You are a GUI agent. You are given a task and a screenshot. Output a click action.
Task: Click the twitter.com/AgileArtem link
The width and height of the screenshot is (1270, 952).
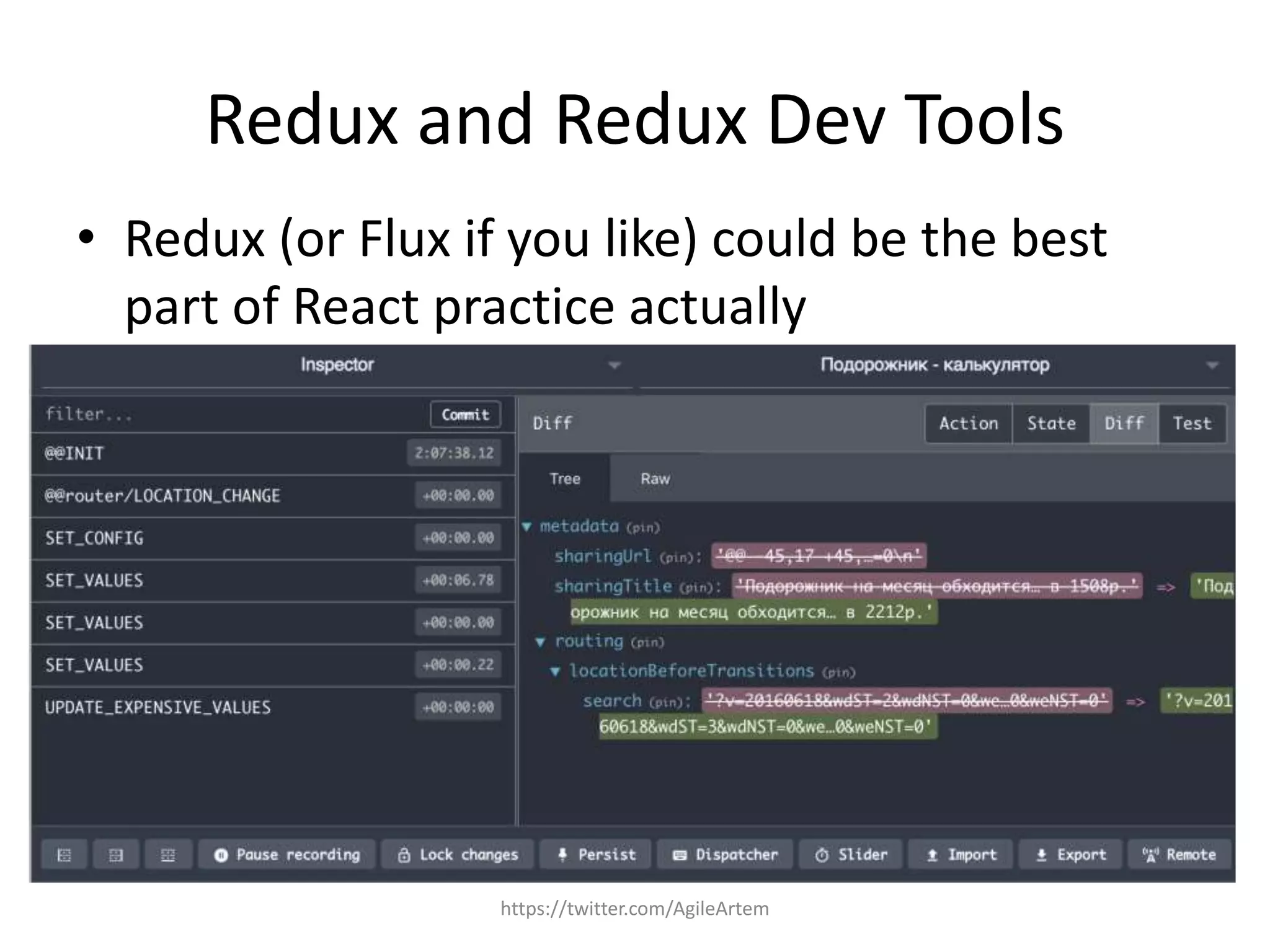coord(634,909)
